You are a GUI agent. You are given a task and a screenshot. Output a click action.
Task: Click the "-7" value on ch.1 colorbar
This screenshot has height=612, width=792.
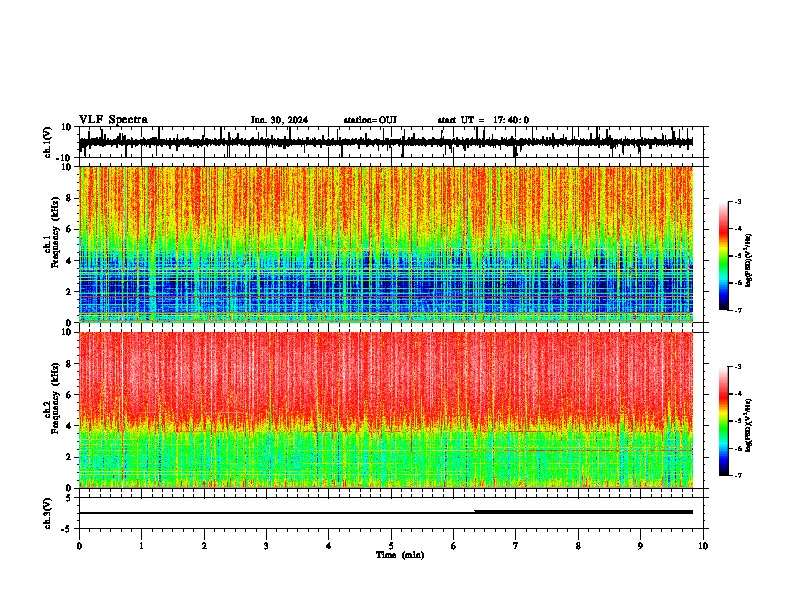tap(738, 310)
